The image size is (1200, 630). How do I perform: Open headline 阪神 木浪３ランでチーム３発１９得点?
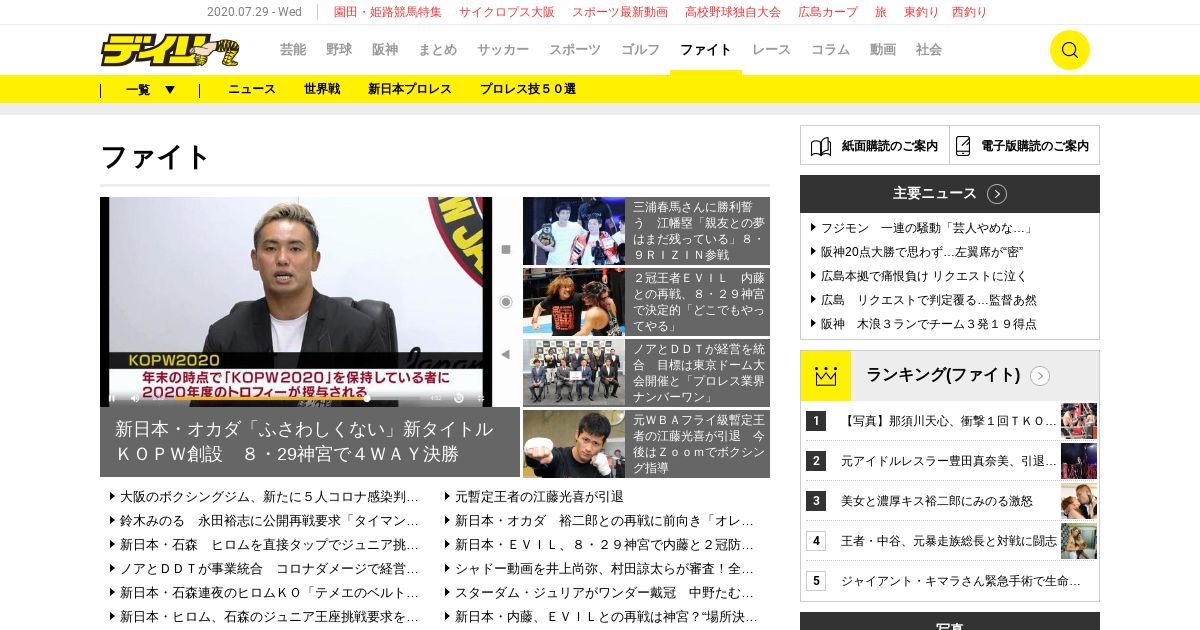click(x=929, y=324)
